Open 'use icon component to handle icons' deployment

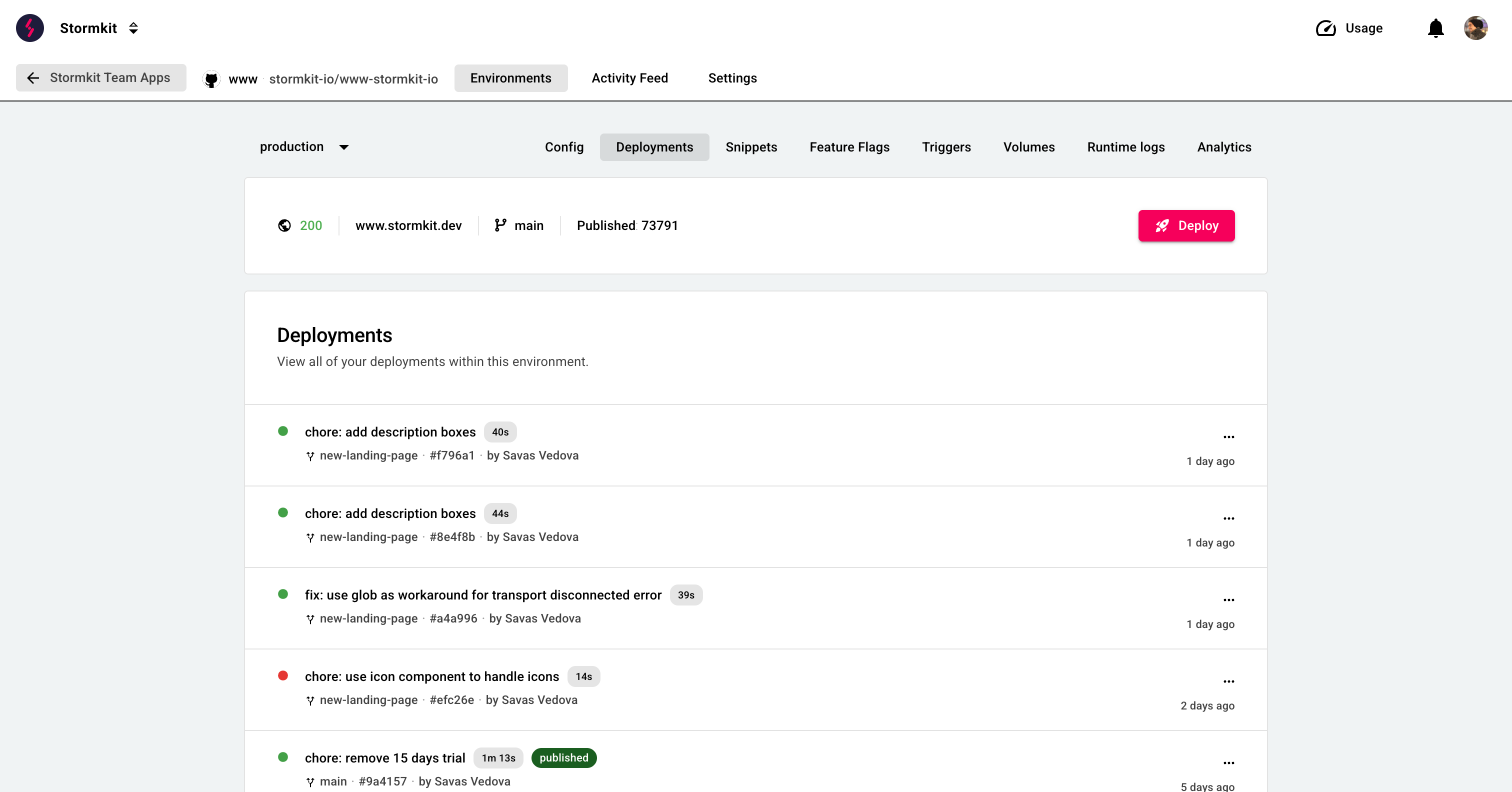pyautogui.click(x=431, y=676)
